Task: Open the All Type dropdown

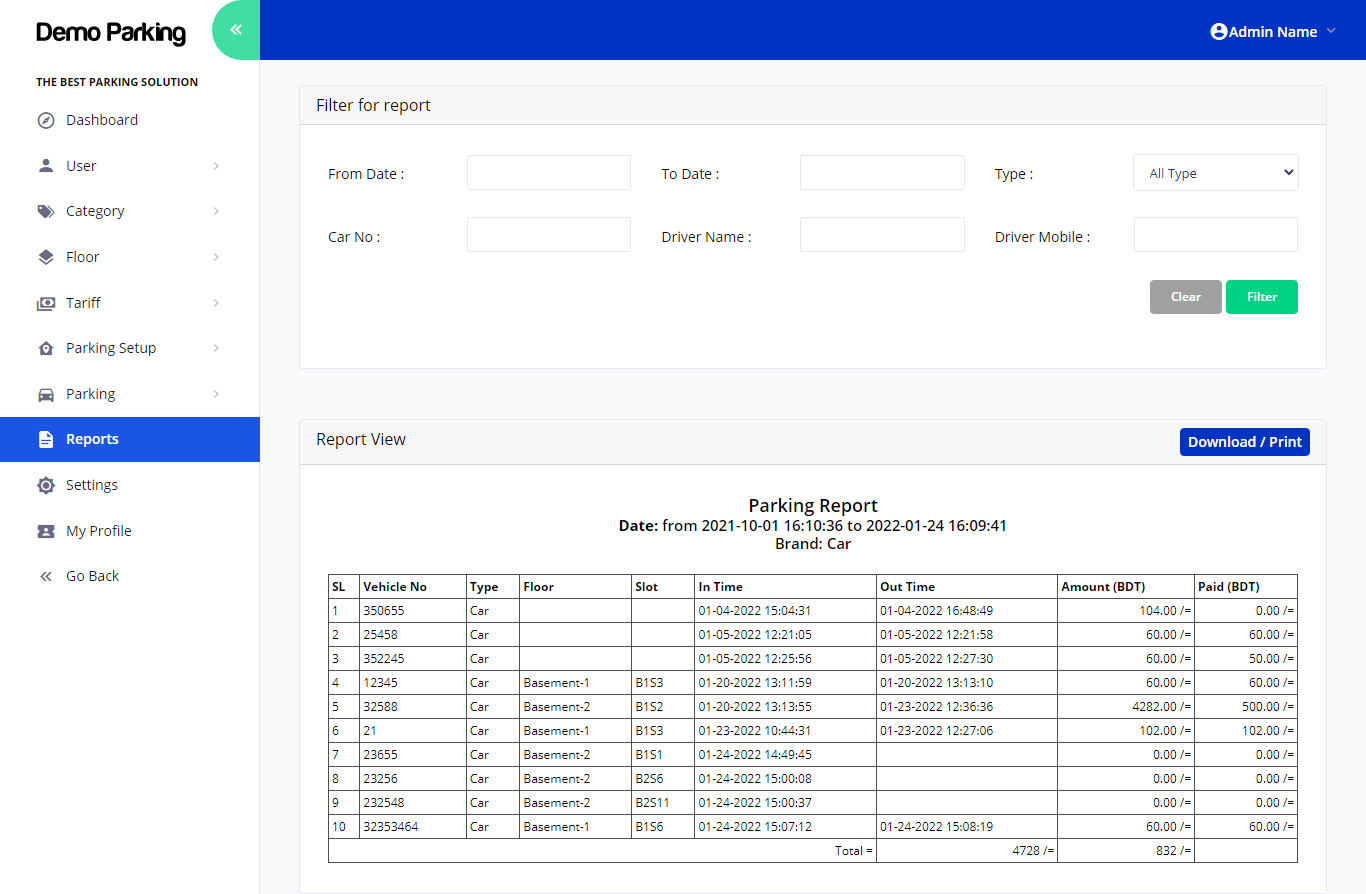Action: (x=1215, y=173)
